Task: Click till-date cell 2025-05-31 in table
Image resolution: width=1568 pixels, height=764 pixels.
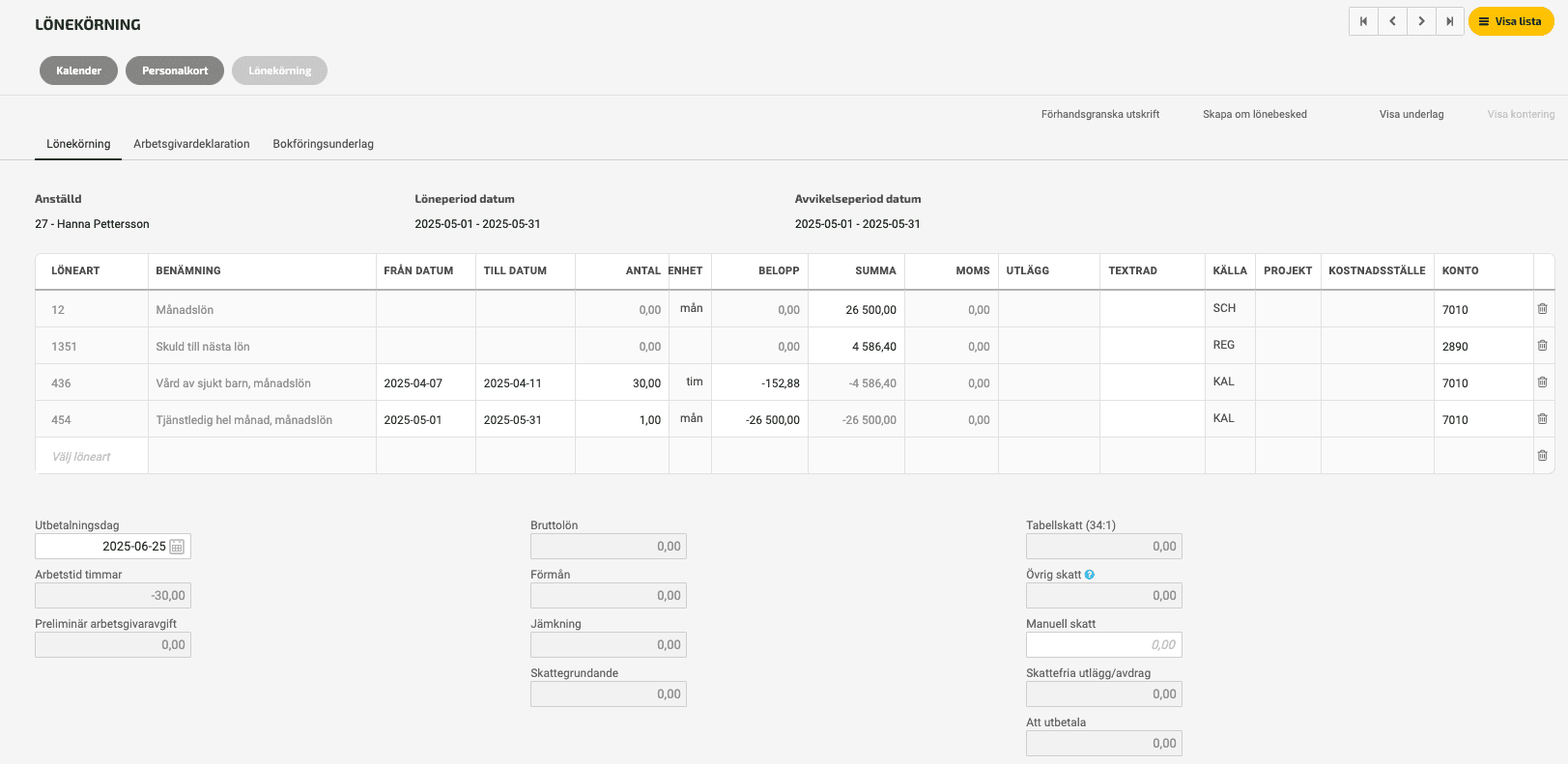Action: [526, 419]
